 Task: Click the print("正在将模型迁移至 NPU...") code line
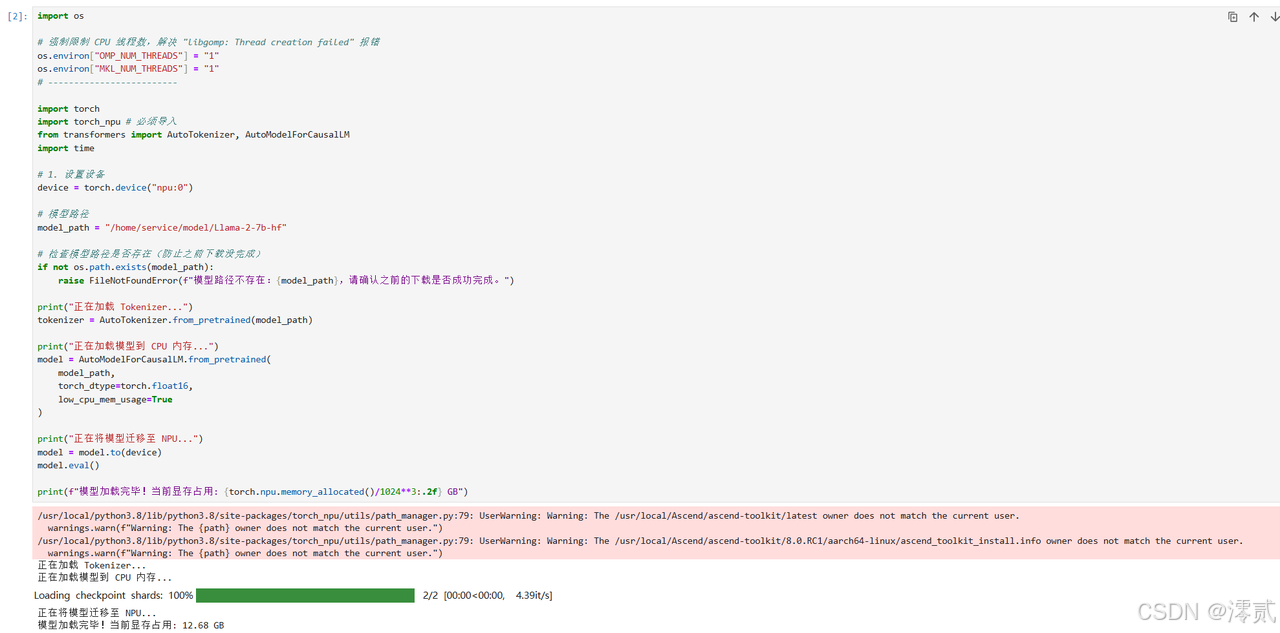point(120,439)
